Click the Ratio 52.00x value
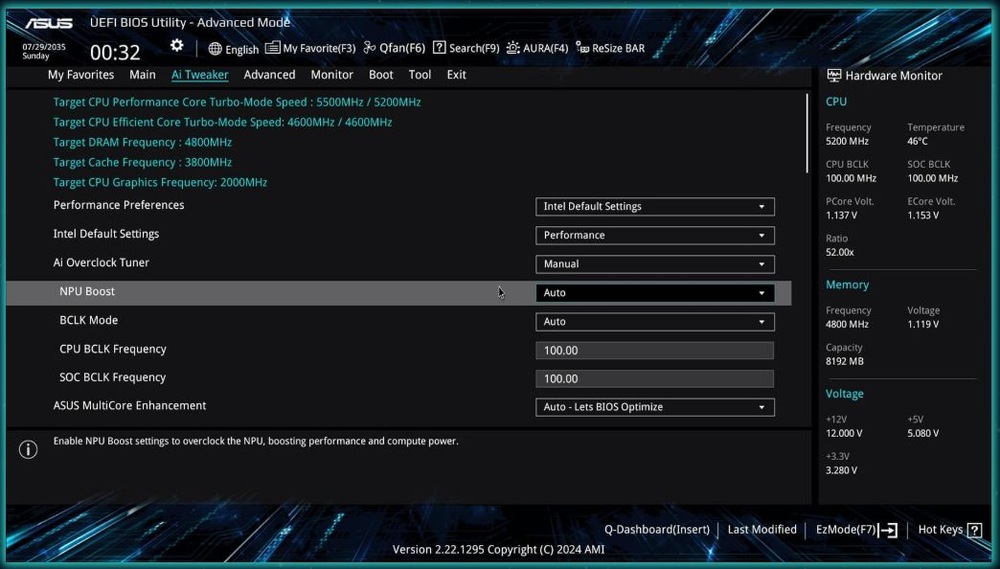The width and height of the screenshot is (1000, 569). (x=839, y=253)
